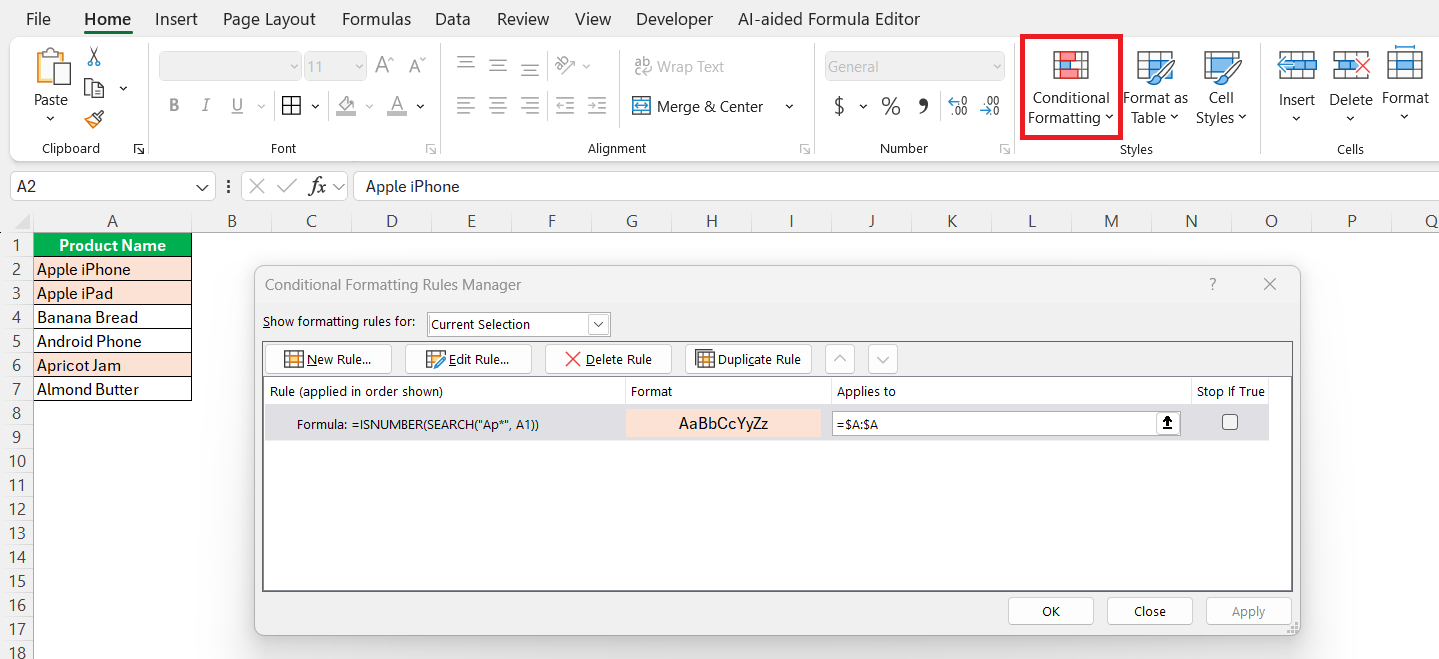Open the Conditional Formatting menu

1071,88
